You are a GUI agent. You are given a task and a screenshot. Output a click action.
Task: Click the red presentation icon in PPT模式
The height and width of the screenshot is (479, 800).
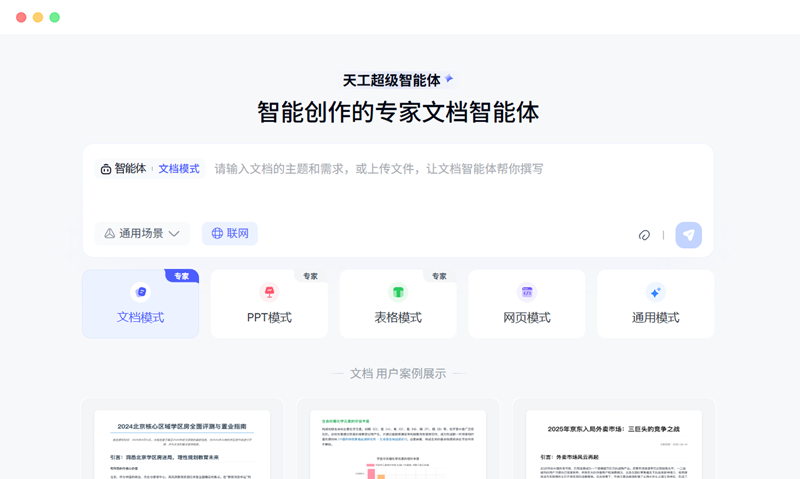point(269,292)
